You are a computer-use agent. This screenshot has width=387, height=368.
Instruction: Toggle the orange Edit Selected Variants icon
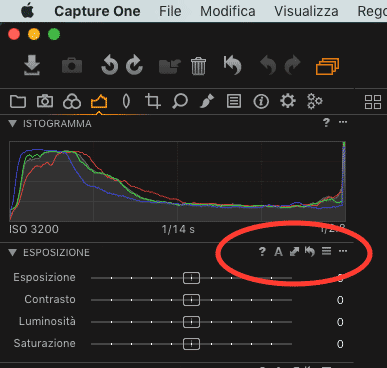coord(328,66)
